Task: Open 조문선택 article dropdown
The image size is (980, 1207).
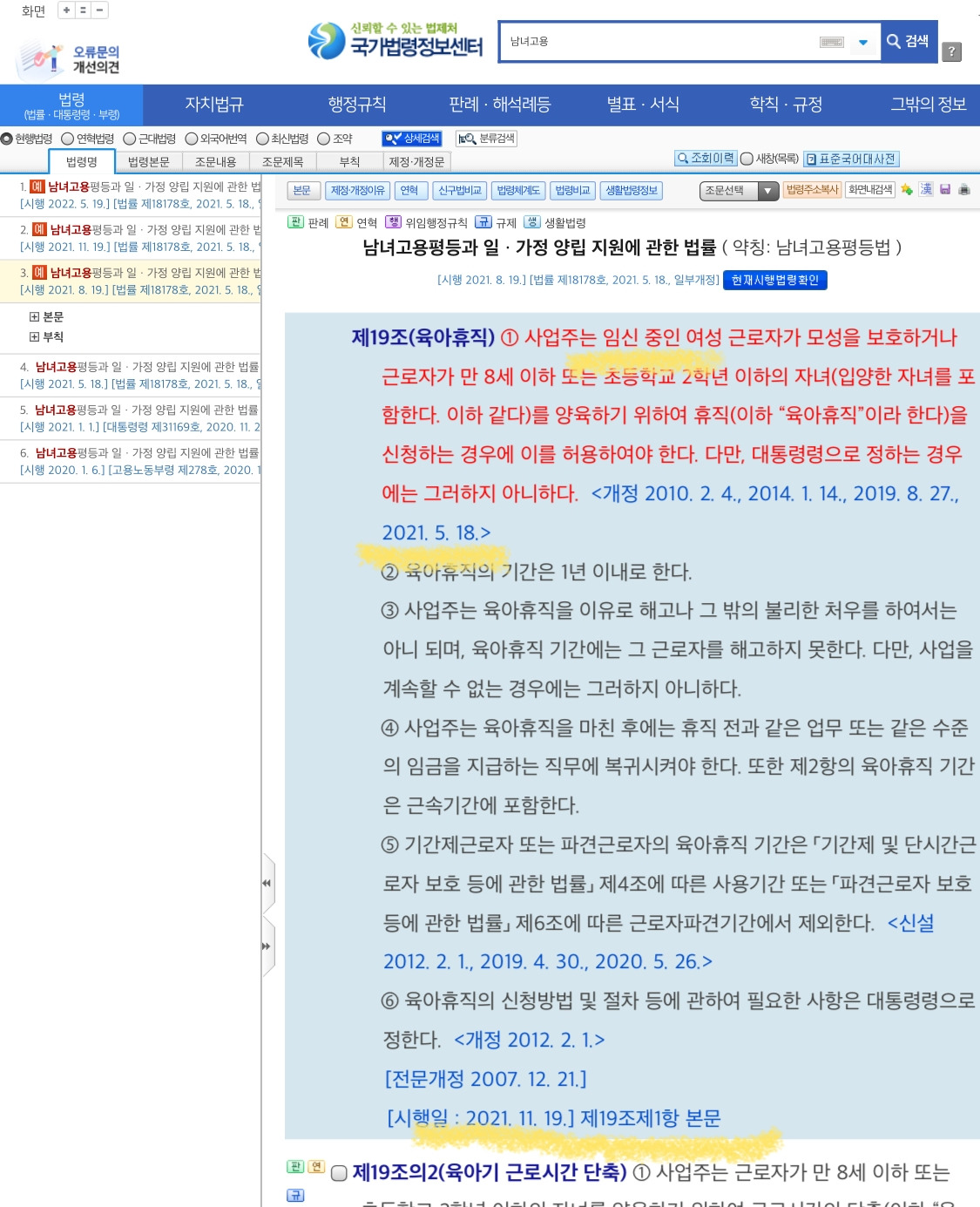Action: pos(739,191)
